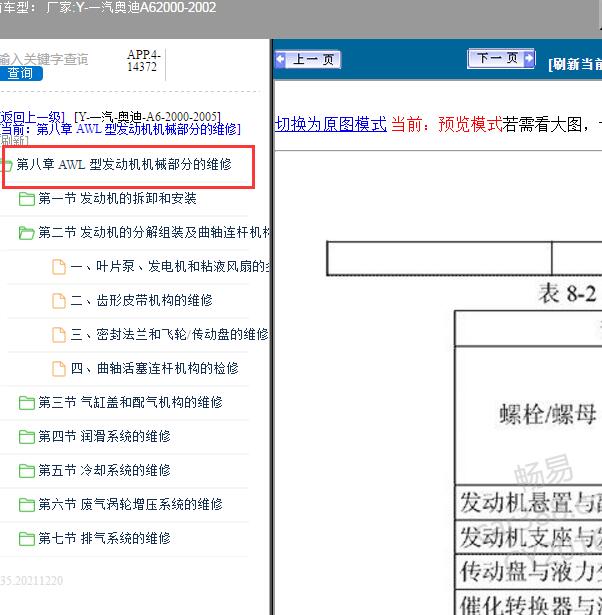Expand folder icon of 第六节 废气涡轮增压
602x615 pixels.
pyautogui.click(x=27, y=505)
